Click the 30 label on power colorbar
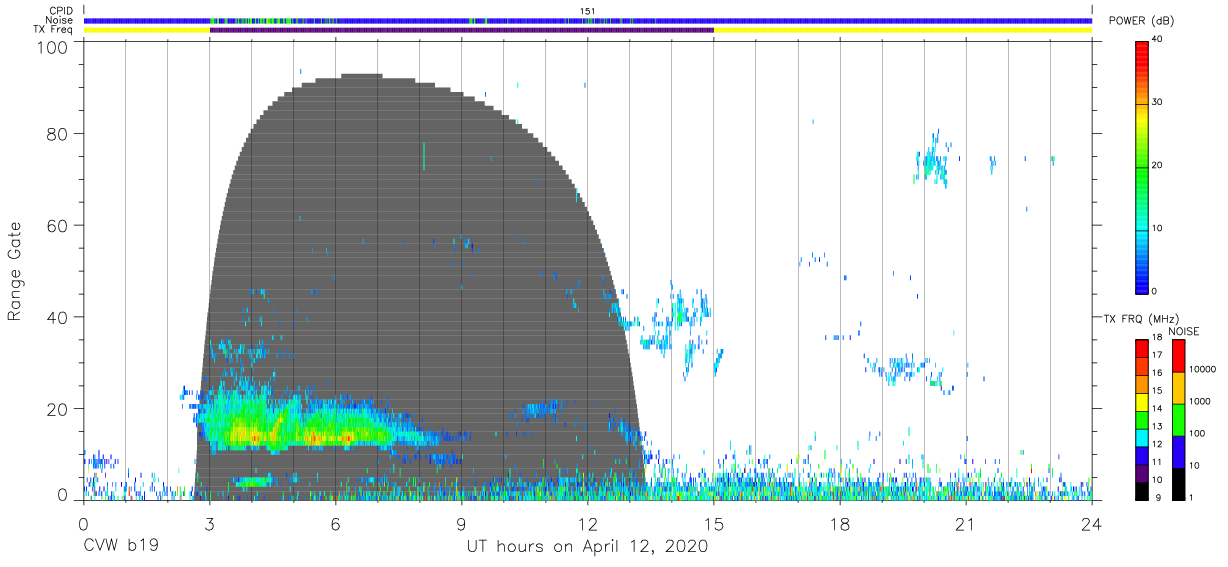The height and width of the screenshot is (567, 1228). pos(1158,102)
